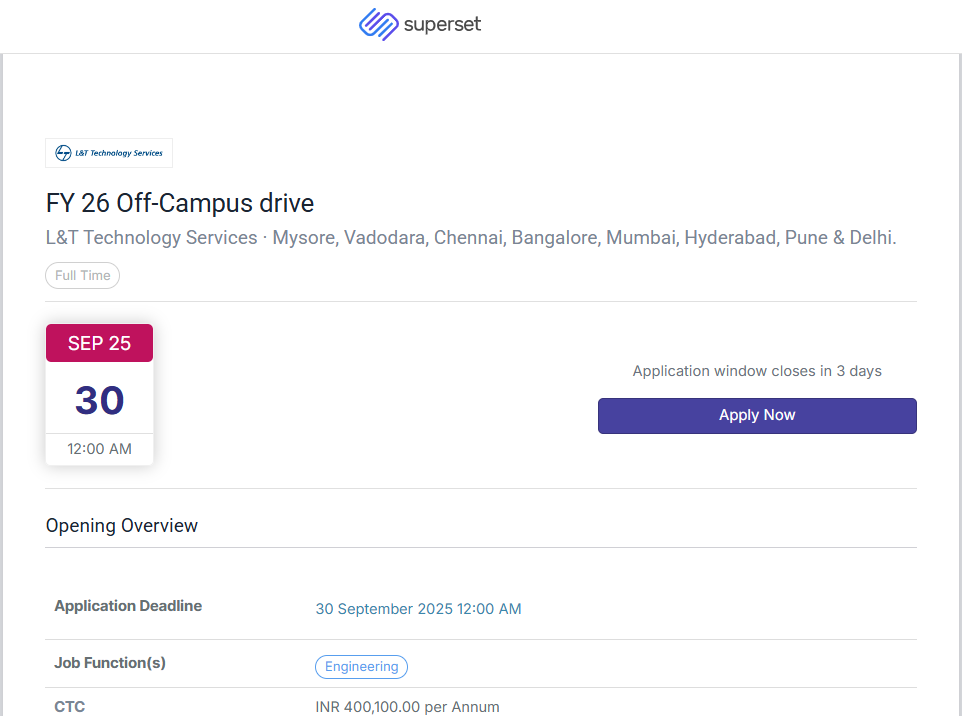Viewport: 962px width, 716px height.
Task: Click the Application Deadline label
Action: point(128,606)
